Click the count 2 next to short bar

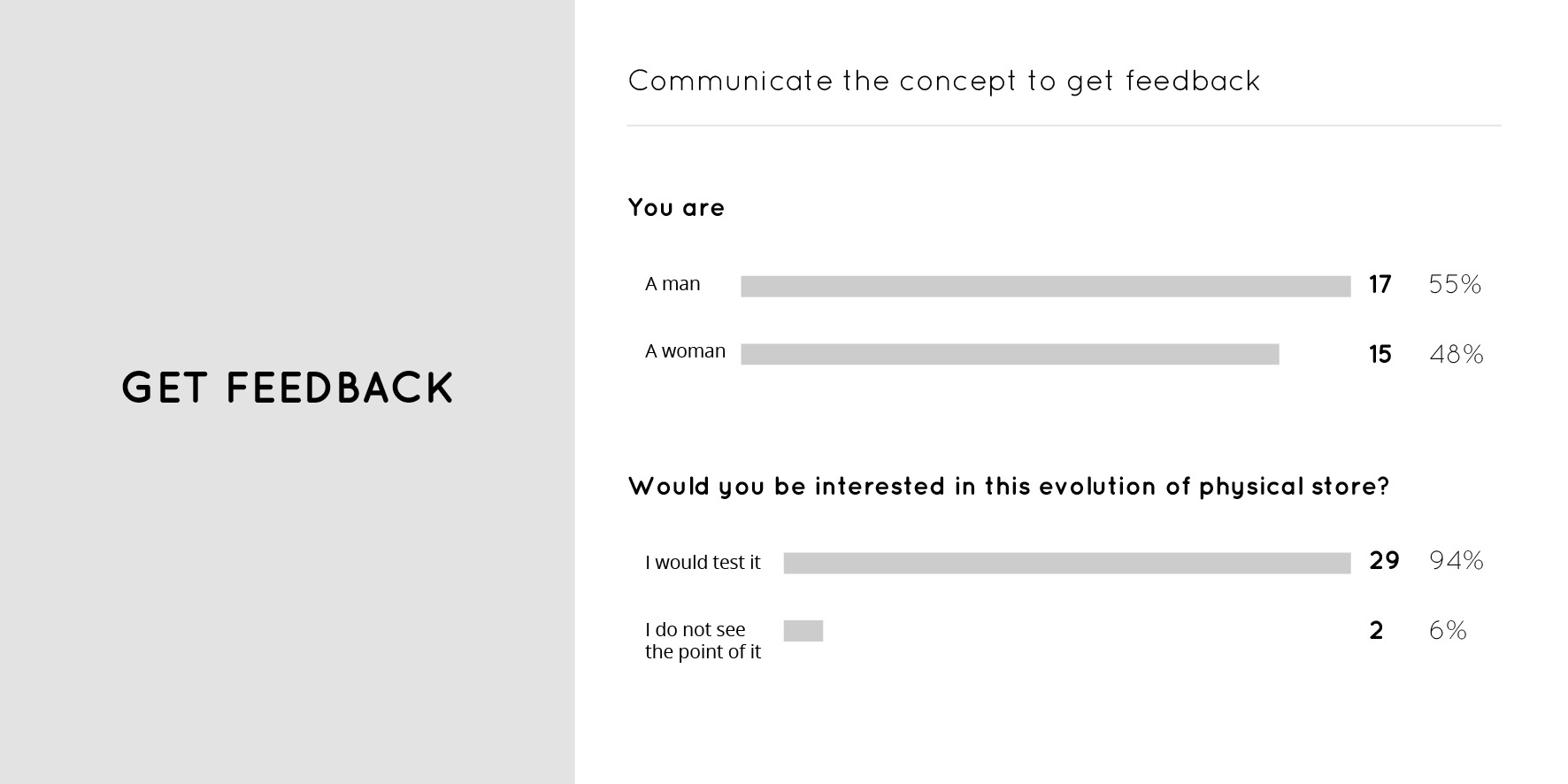1376,631
